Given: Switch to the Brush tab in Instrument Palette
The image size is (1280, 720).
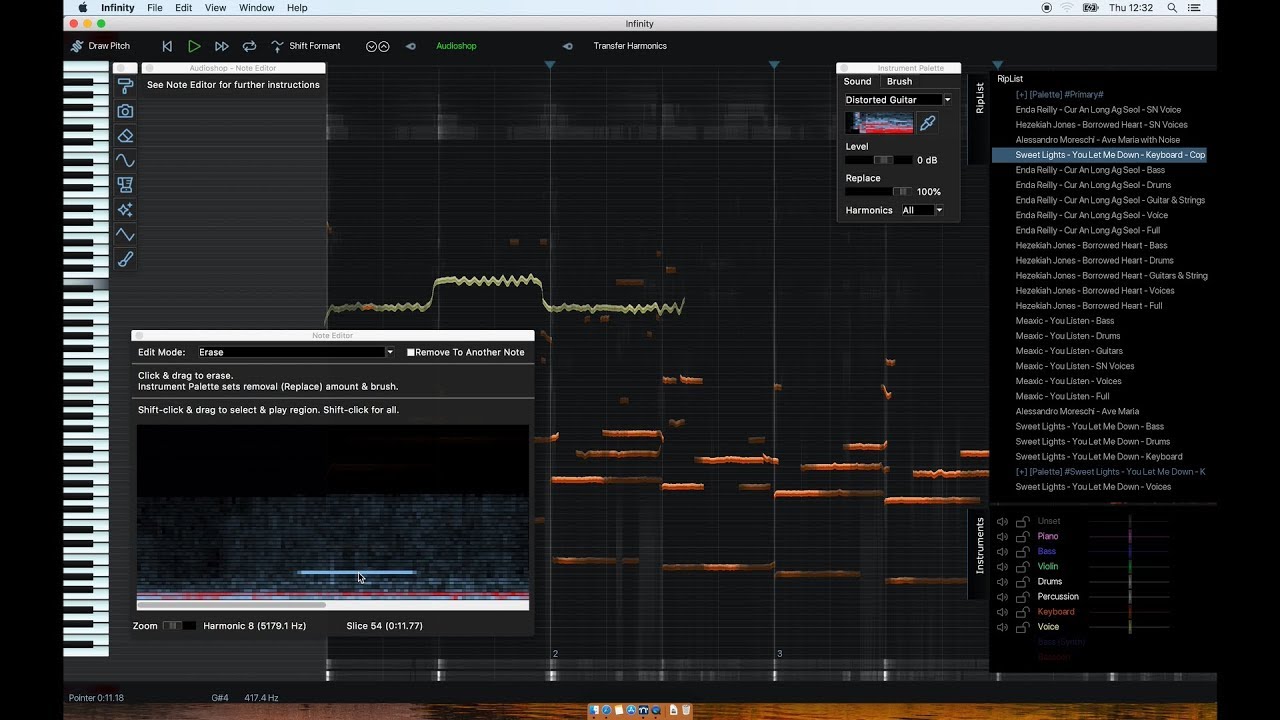Looking at the screenshot, I should pos(899,82).
